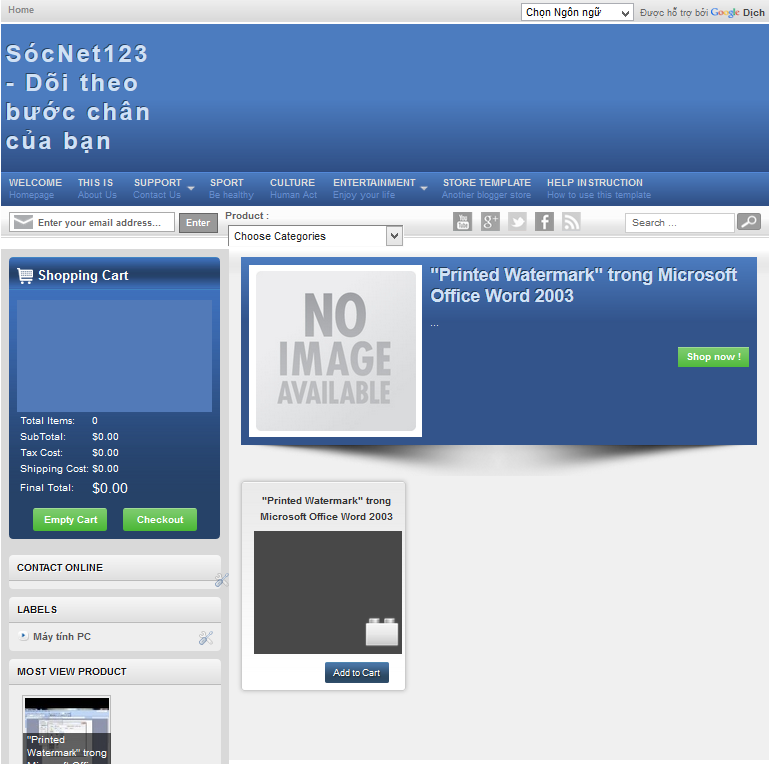Expand the Support menu arrow
This screenshot has height=764, width=769.
coord(191,188)
